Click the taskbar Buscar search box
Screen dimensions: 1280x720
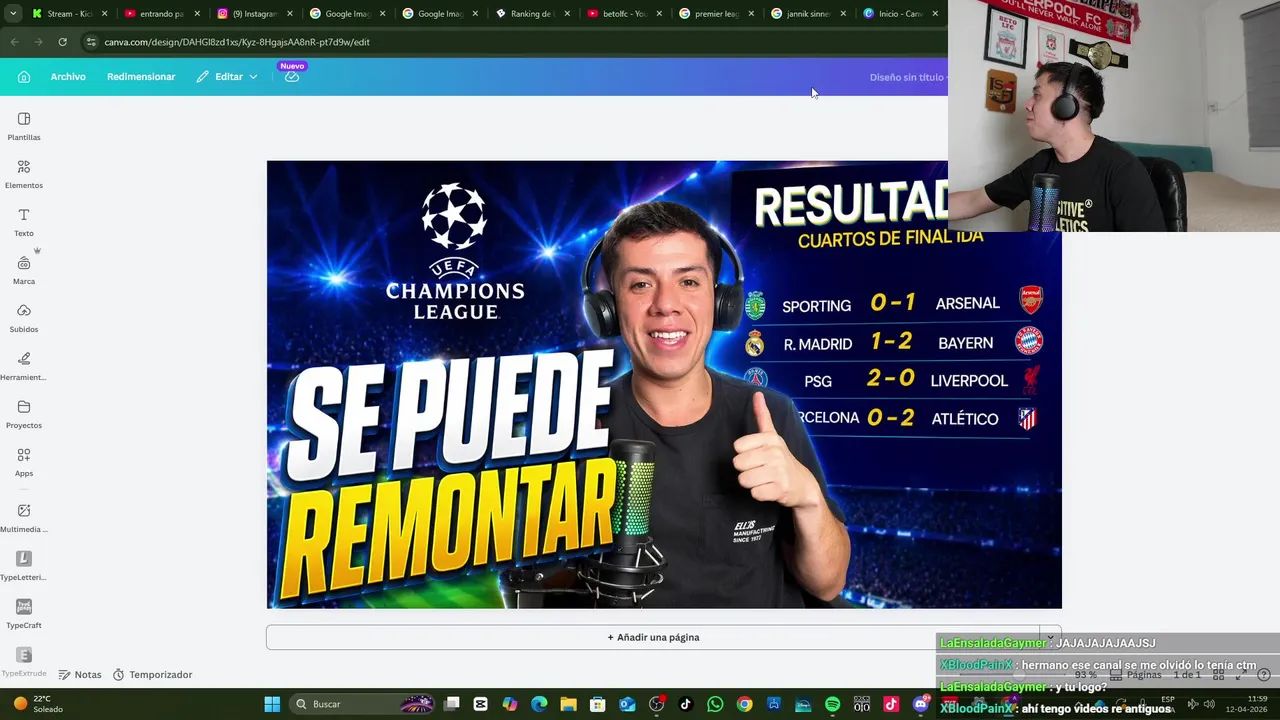pos(362,704)
